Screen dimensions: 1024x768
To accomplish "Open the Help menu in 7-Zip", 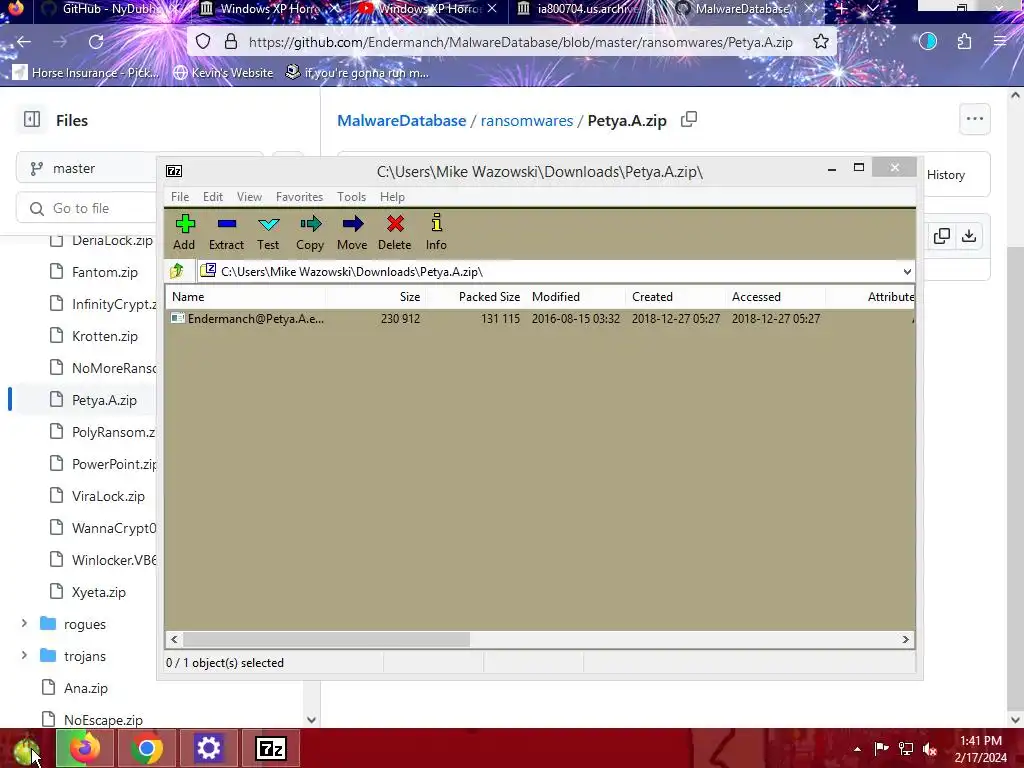I will click(392, 197).
